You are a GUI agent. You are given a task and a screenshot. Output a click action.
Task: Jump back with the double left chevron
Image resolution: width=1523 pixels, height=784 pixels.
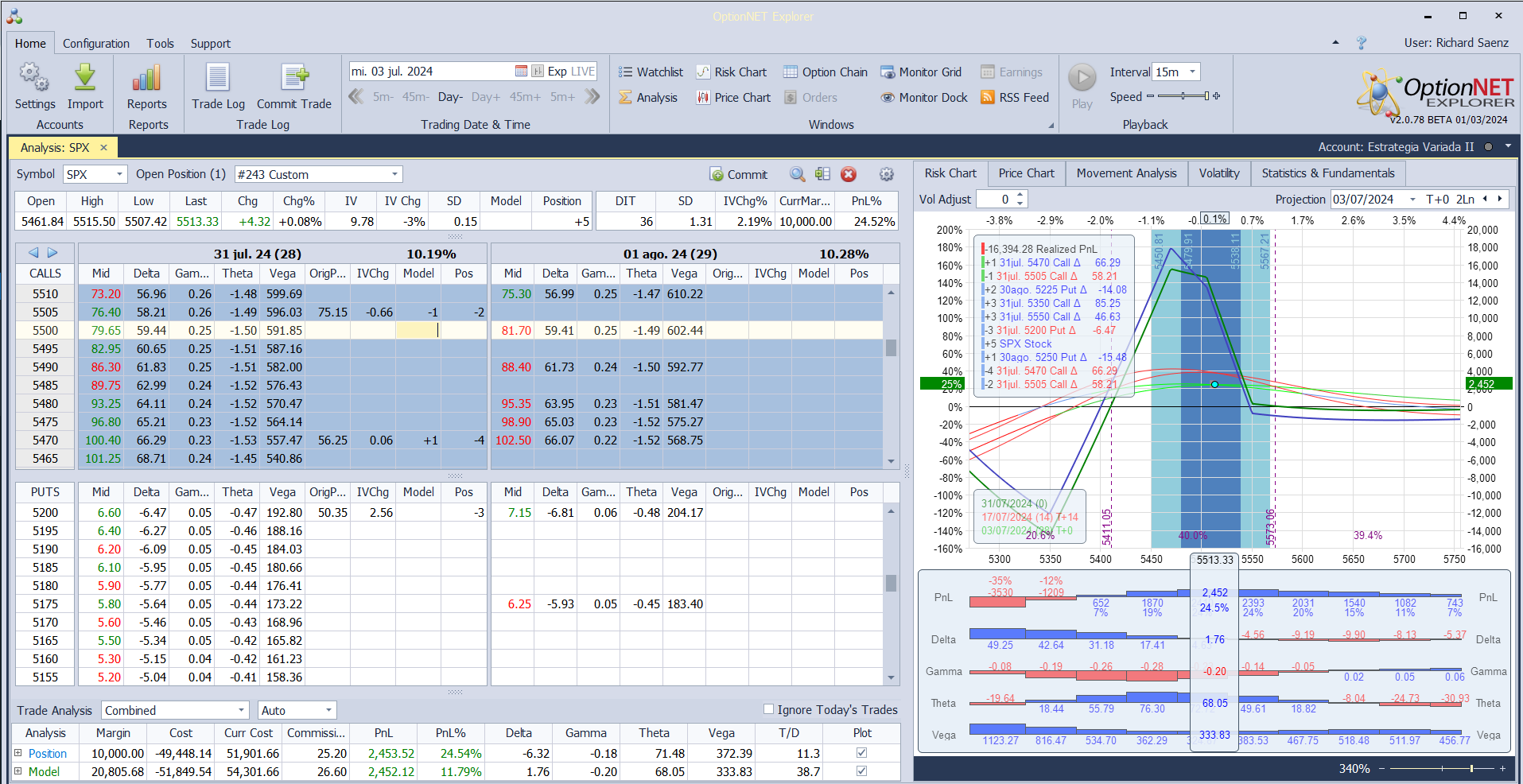click(356, 97)
